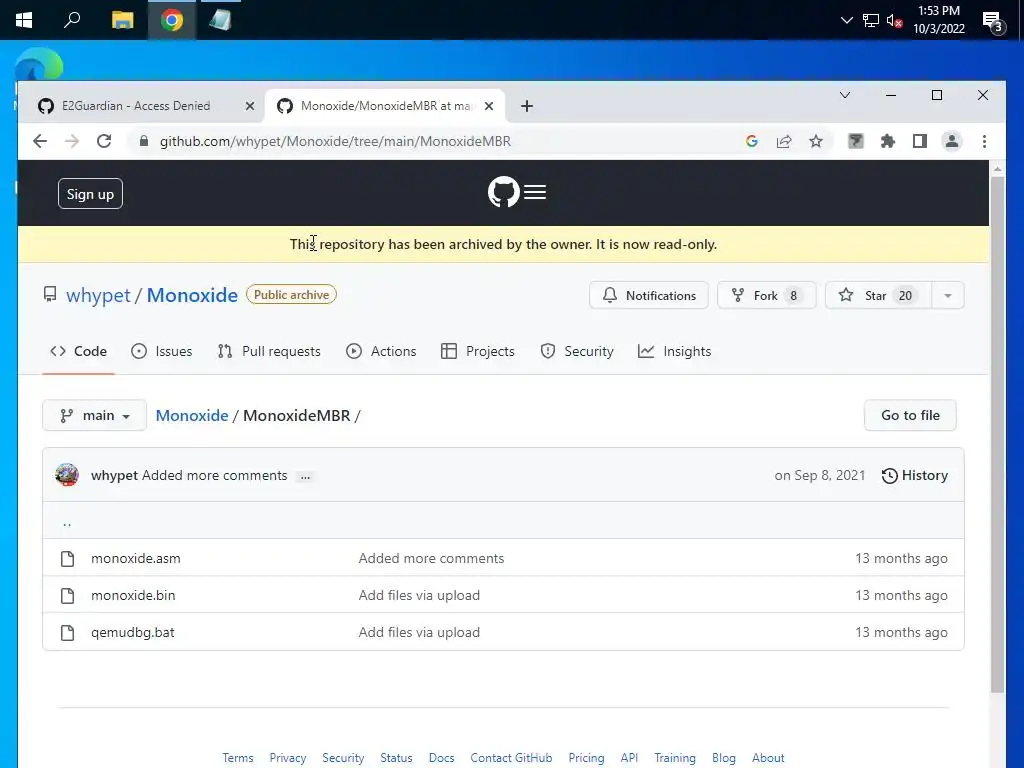Bookmark this page with star icon

click(x=816, y=141)
